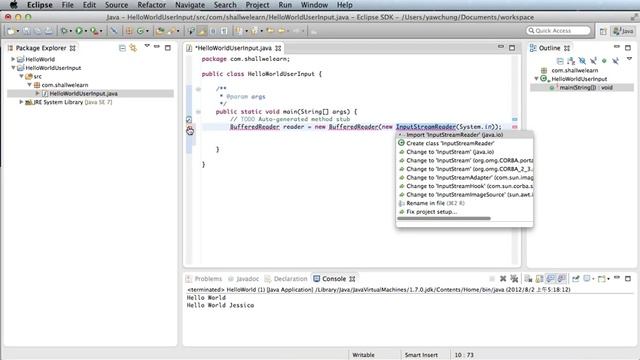Open the Source menu
The height and width of the screenshot is (360, 640).
coord(116,5)
